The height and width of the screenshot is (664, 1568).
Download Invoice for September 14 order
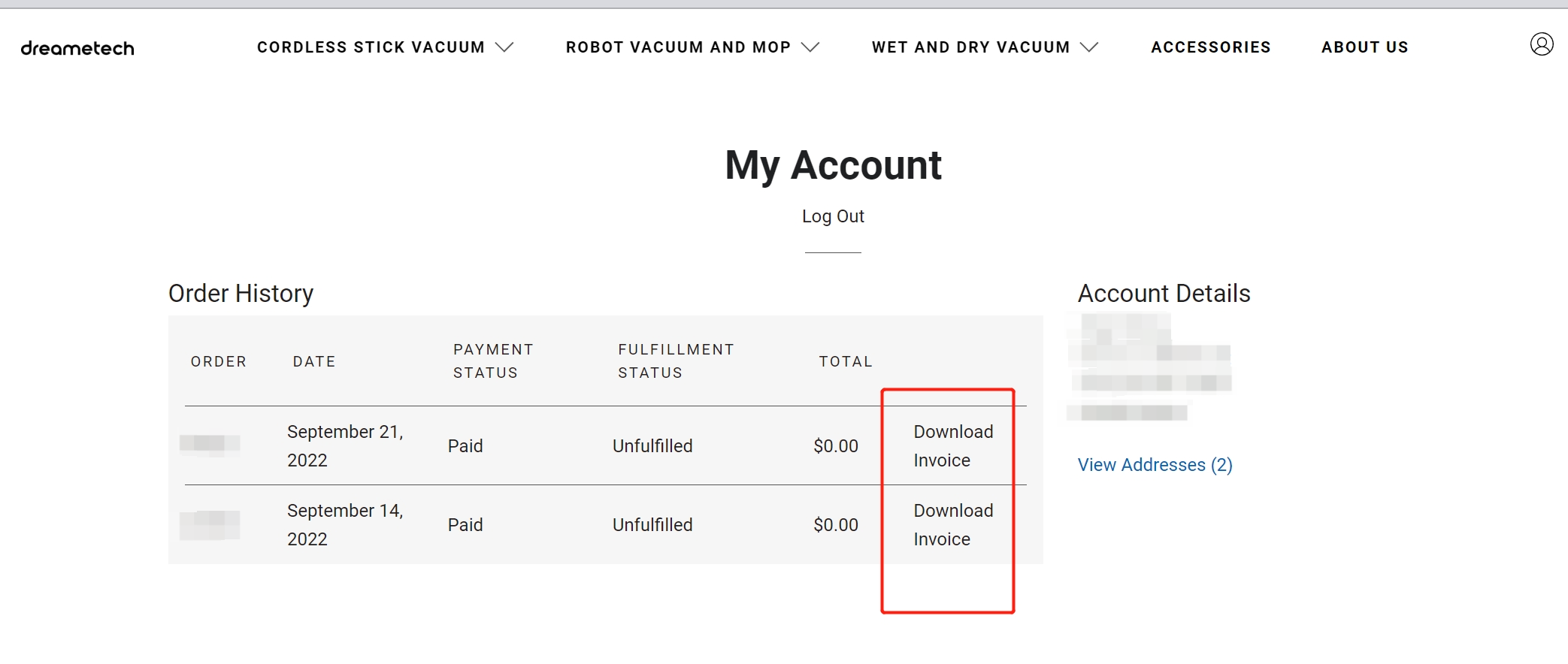tap(953, 524)
